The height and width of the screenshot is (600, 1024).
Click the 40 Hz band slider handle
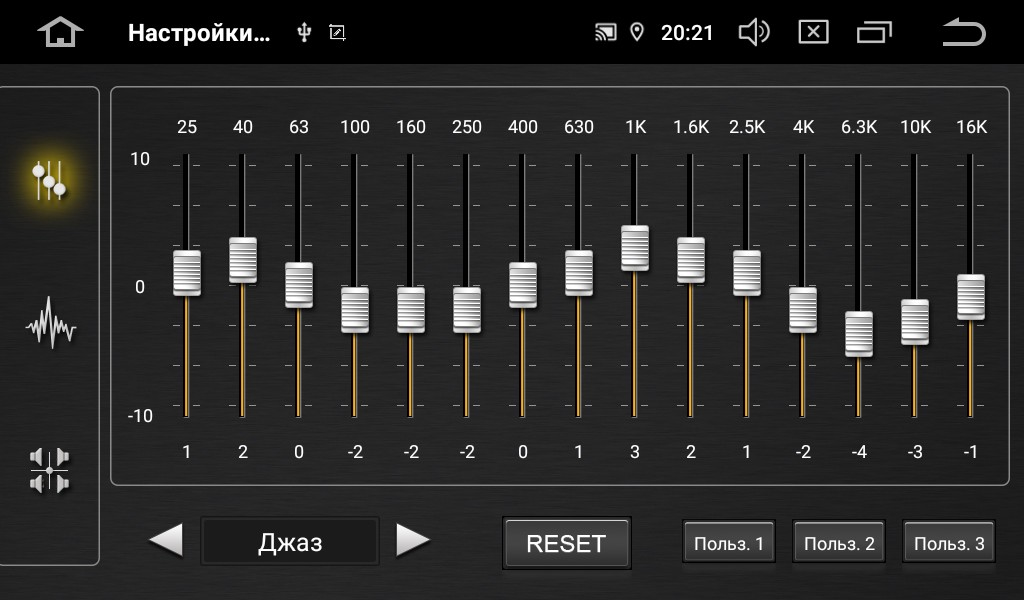(x=243, y=261)
